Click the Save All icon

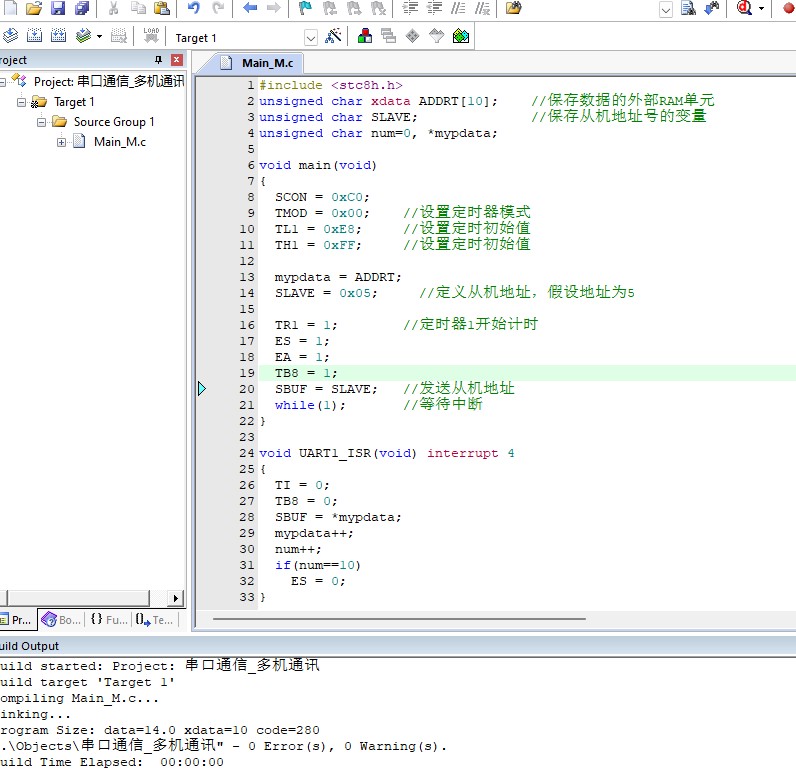pyautogui.click(x=82, y=8)
